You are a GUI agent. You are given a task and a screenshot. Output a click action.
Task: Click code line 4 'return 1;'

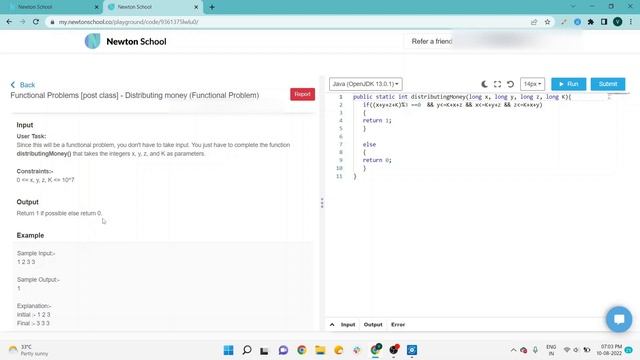coord(377,120)
